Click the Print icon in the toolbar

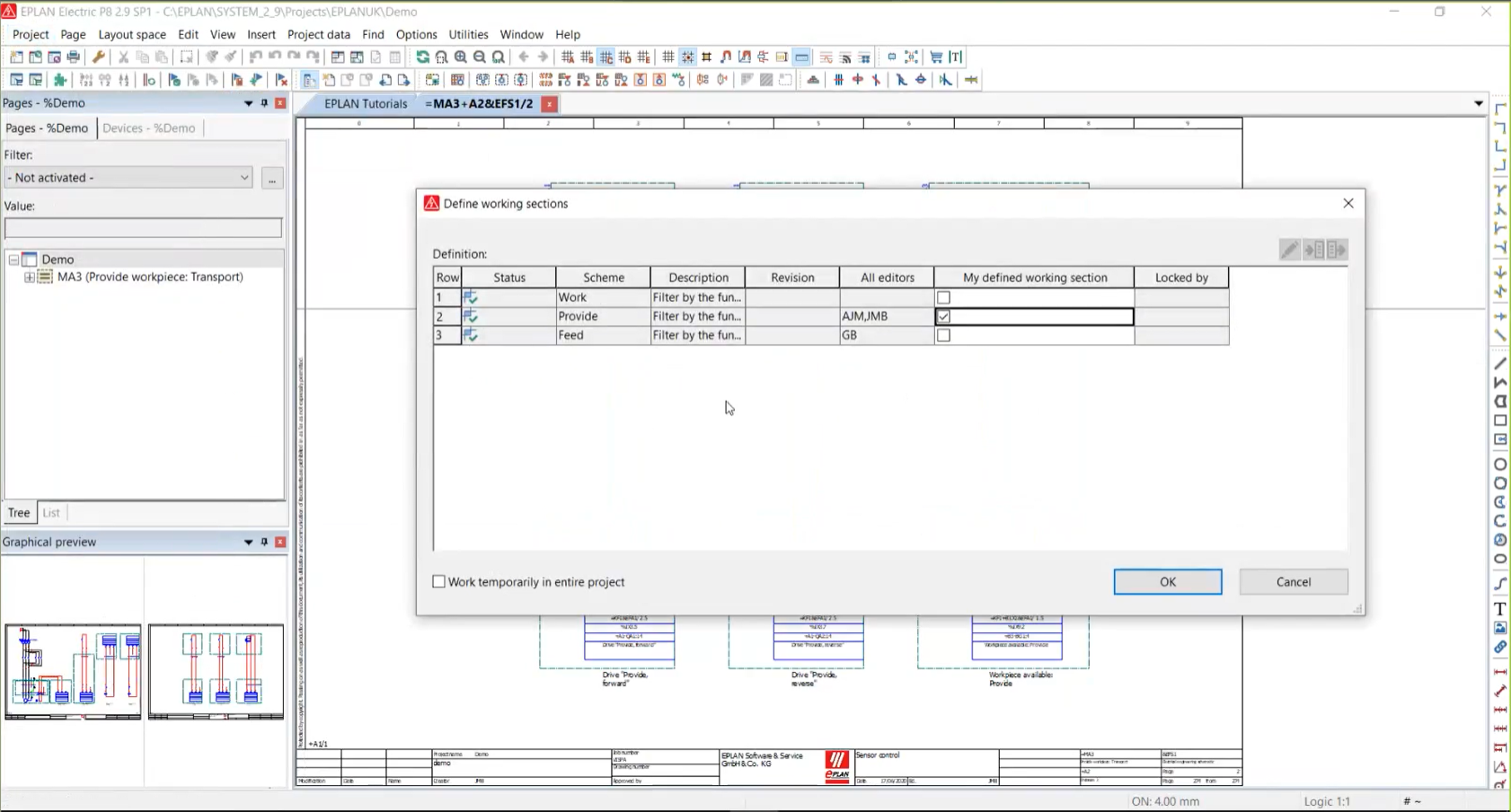pyautogui.click(x=74, y=57)
